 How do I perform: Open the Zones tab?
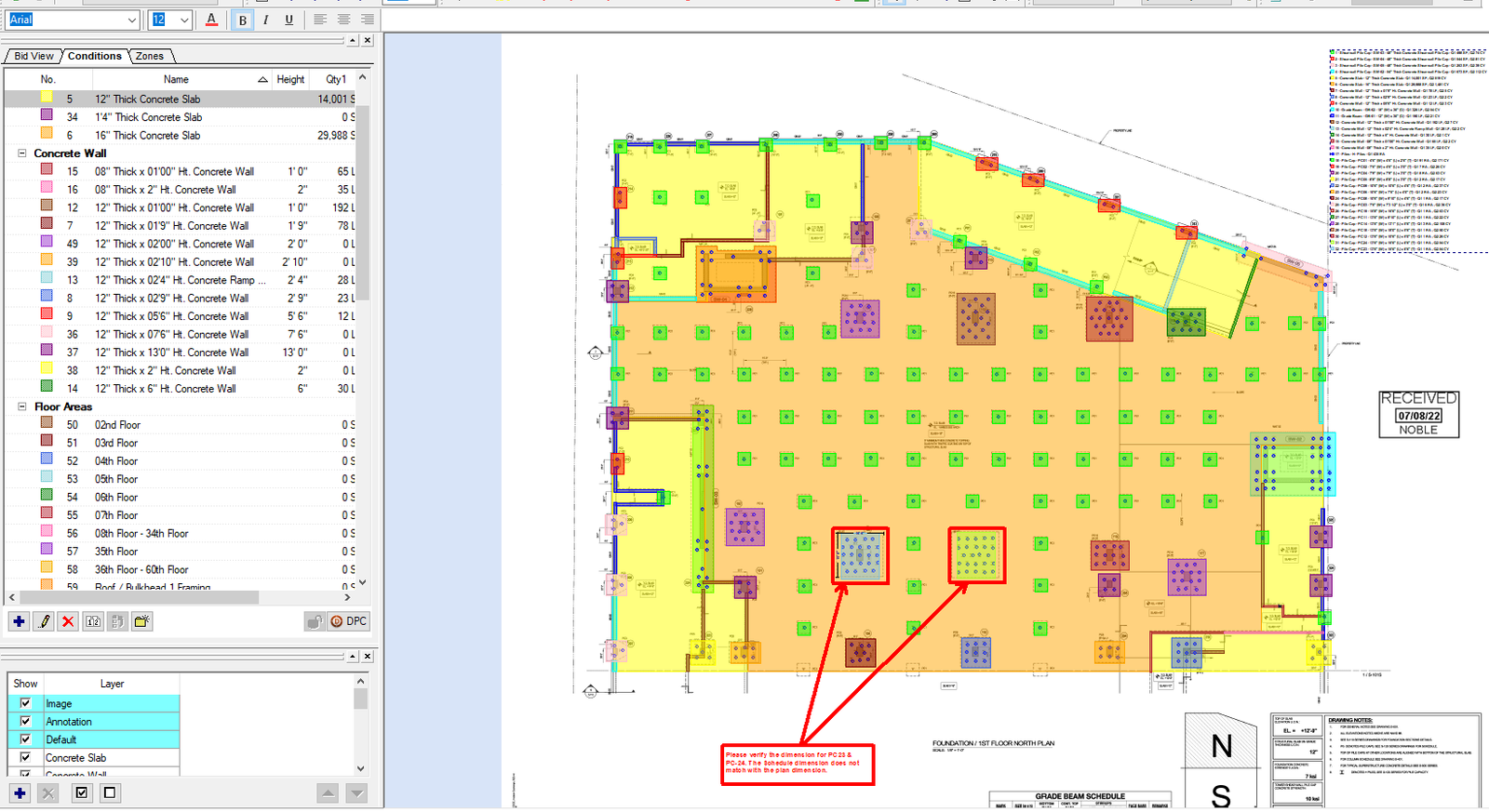tap(149, 56)
